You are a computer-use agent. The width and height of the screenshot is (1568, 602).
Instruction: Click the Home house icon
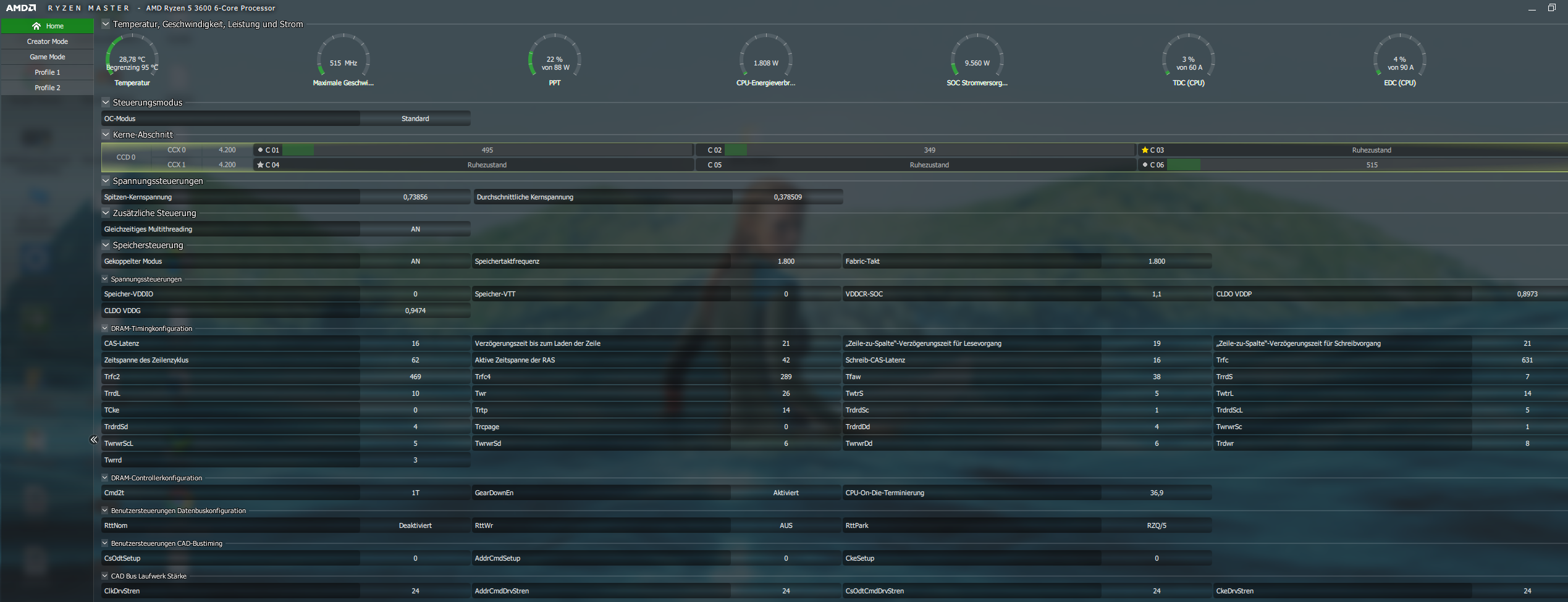(36, 26)
